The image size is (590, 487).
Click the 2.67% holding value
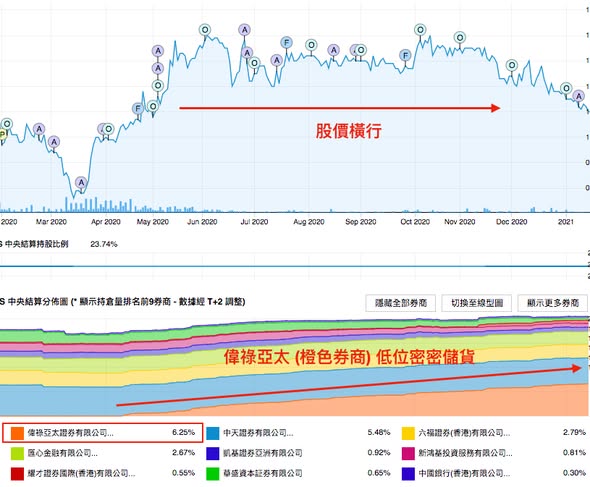point(184,452)
